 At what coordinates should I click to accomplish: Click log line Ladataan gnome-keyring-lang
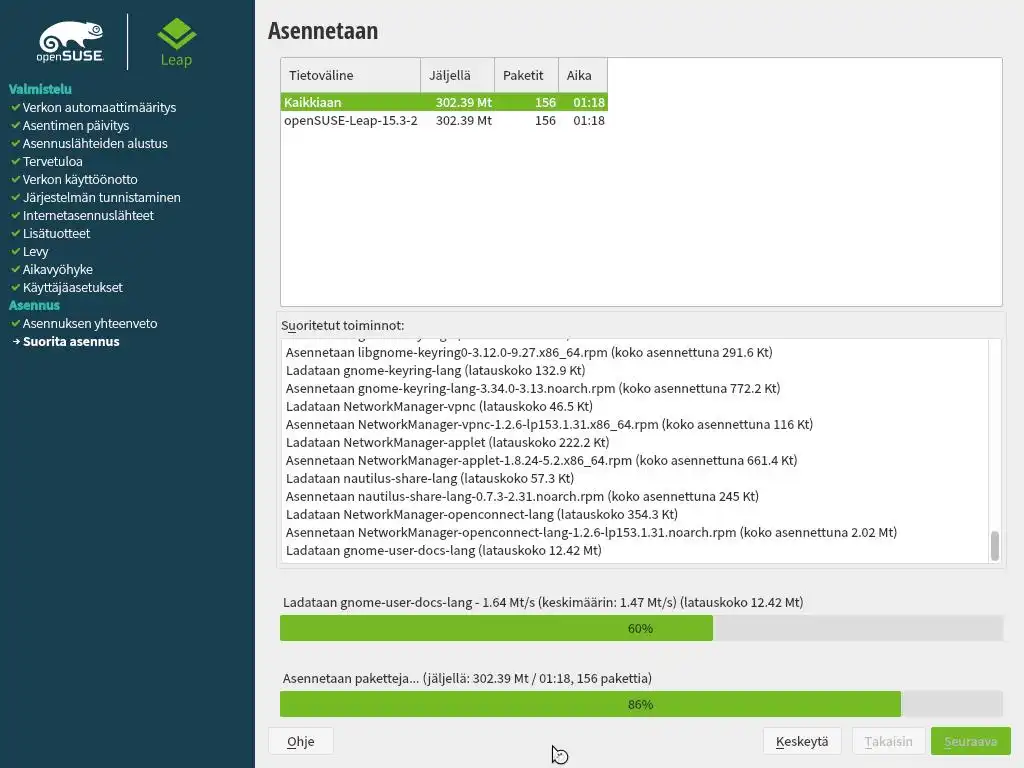436,370
